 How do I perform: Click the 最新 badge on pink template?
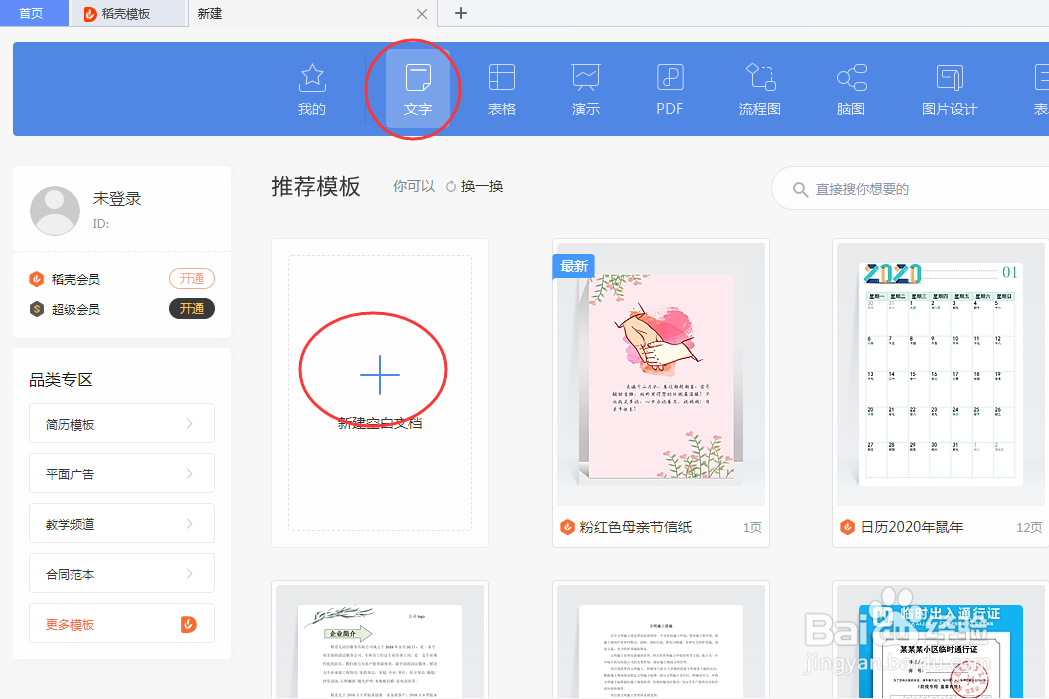click(x=573, y=266)
